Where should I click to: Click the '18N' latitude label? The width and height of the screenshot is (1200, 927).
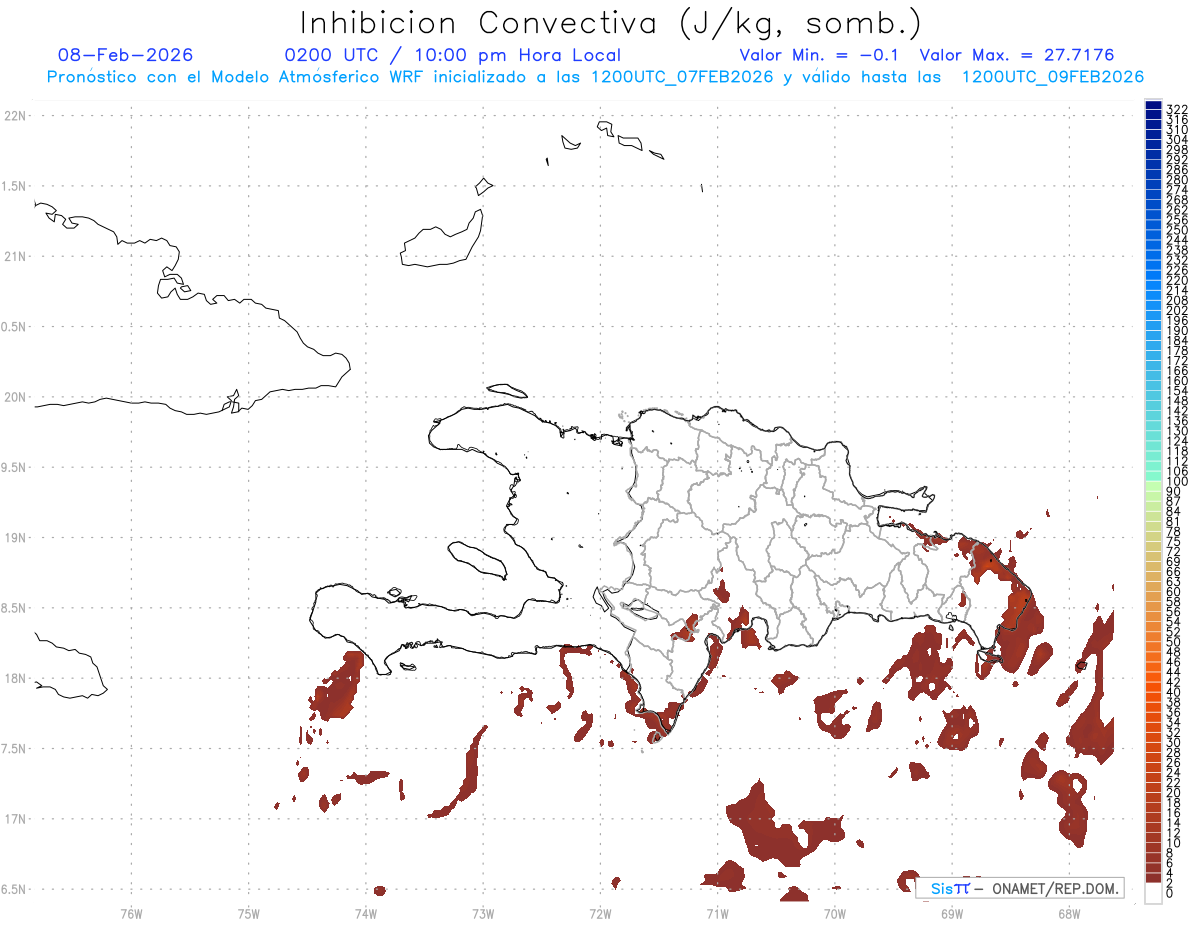click(x=16, y=678)
